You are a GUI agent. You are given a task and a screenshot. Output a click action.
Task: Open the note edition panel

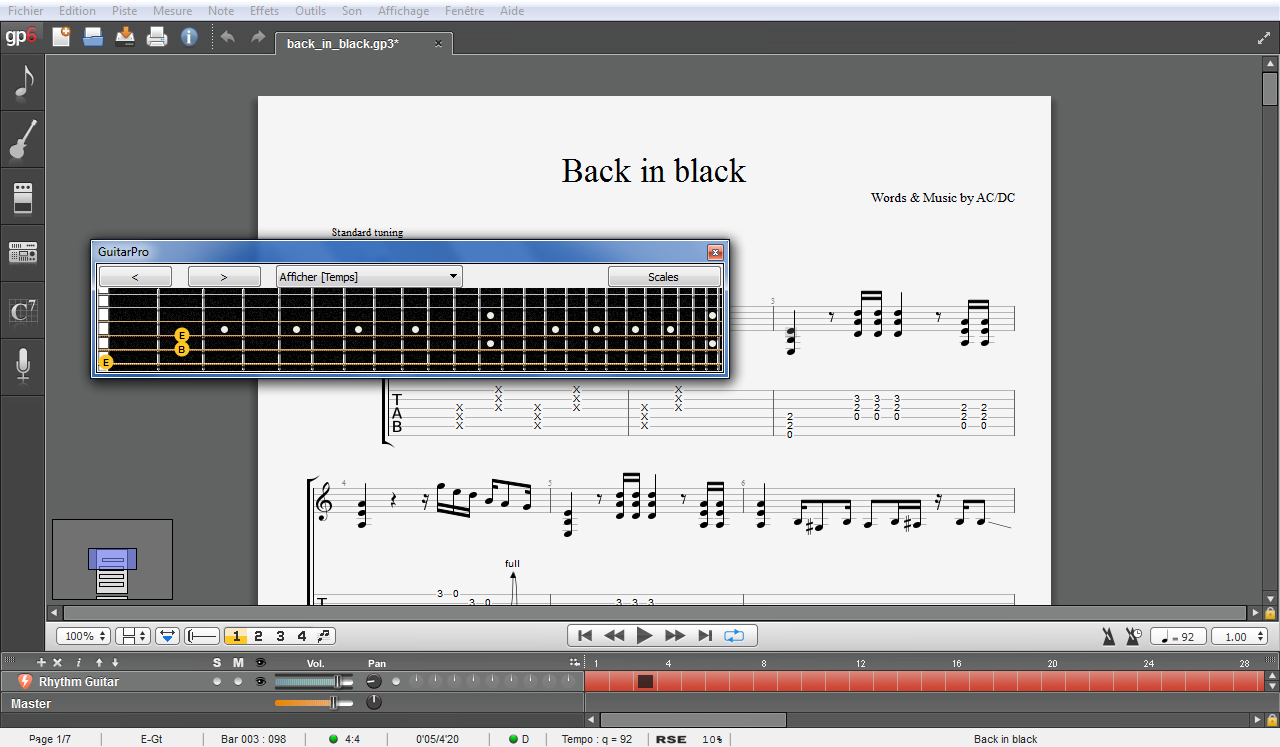pyautogui.click(x=23, y=83)
